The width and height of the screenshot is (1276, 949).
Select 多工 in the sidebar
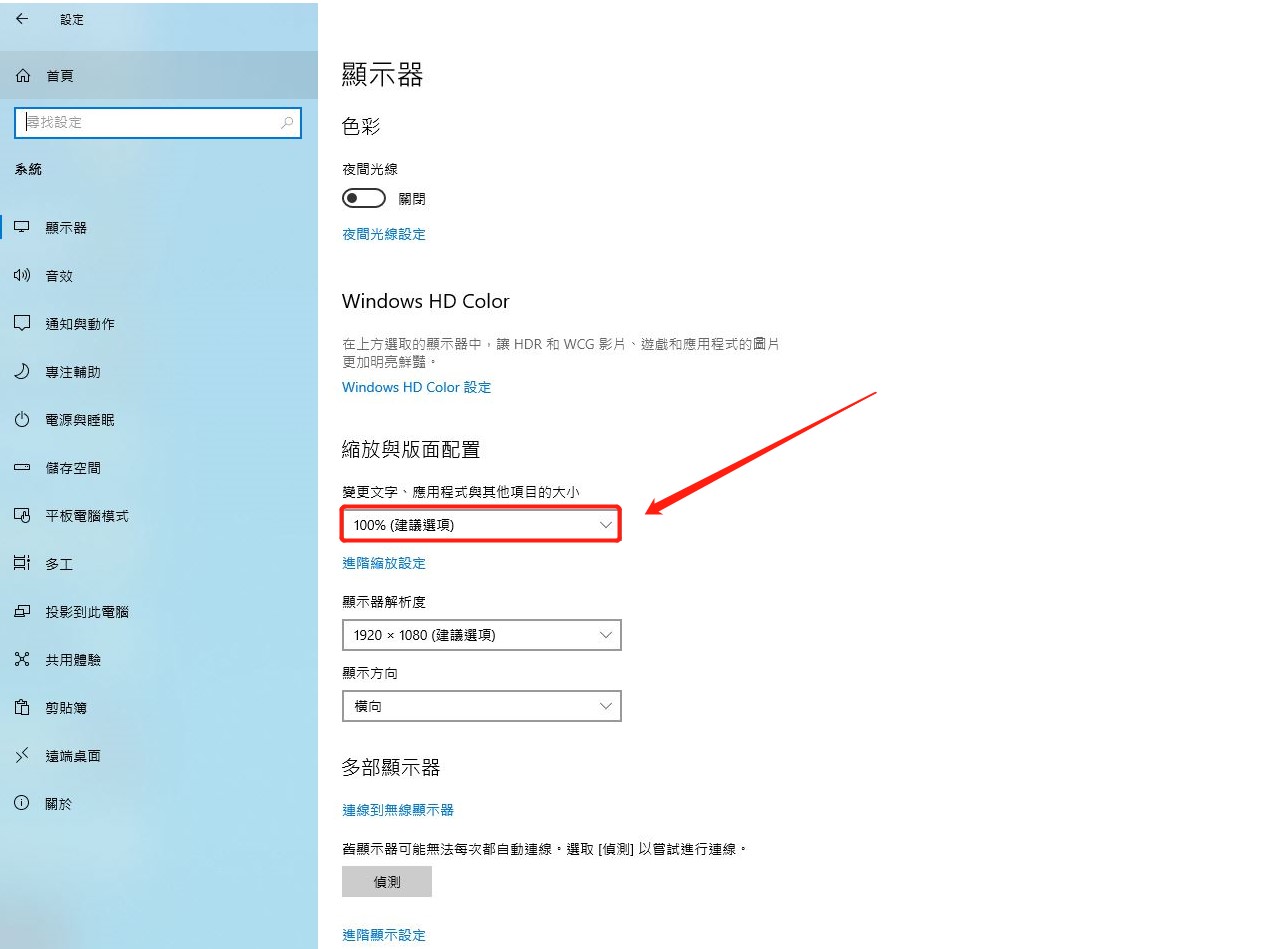pyautogui.click(x=159, y=564)
